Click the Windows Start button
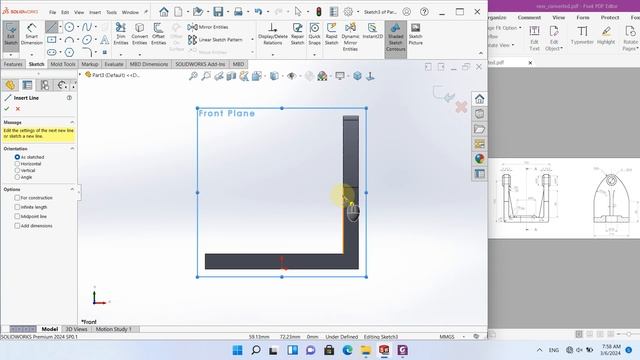 238,350
